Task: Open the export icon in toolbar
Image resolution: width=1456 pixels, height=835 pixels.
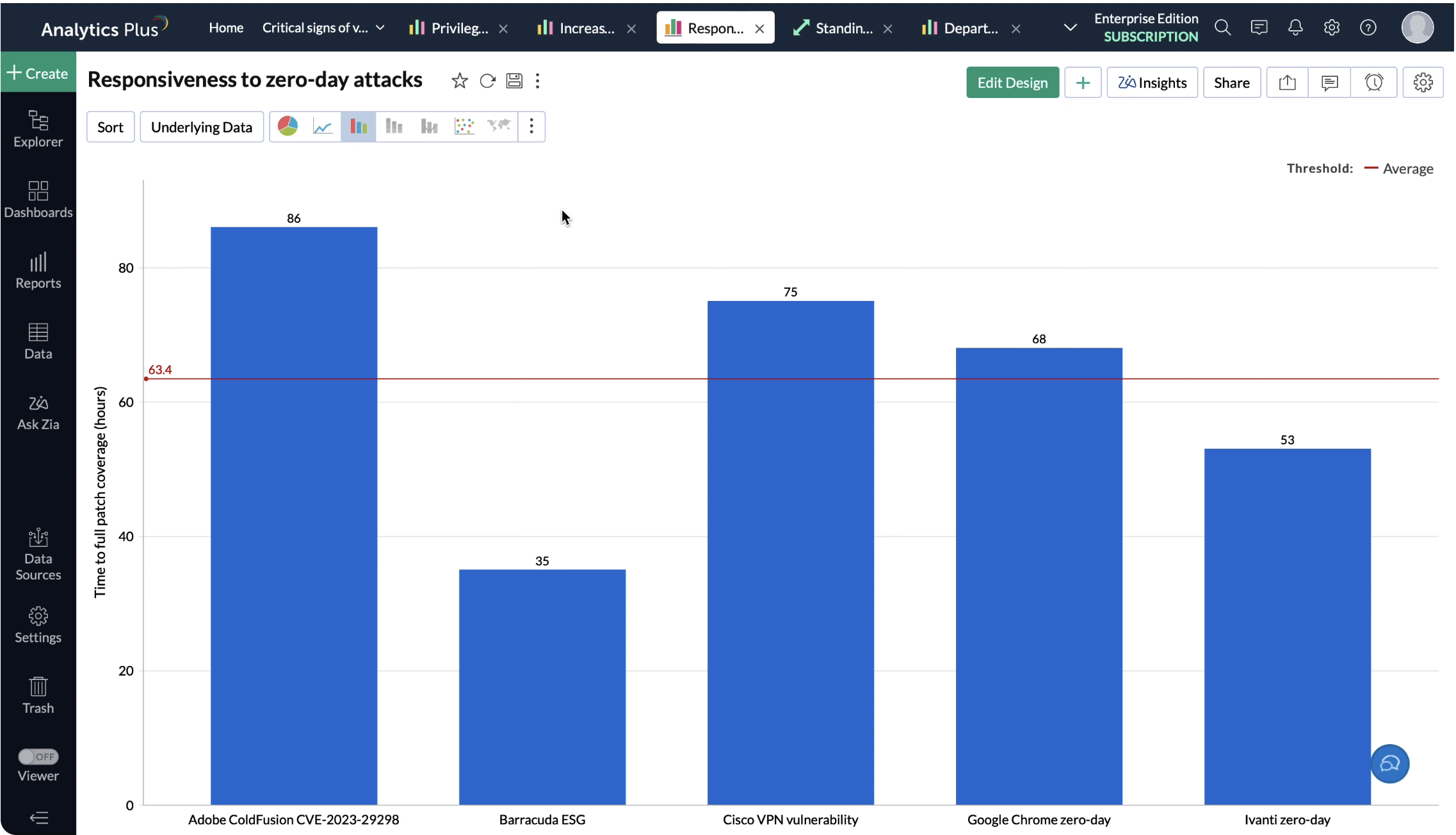Action: 1287,83
